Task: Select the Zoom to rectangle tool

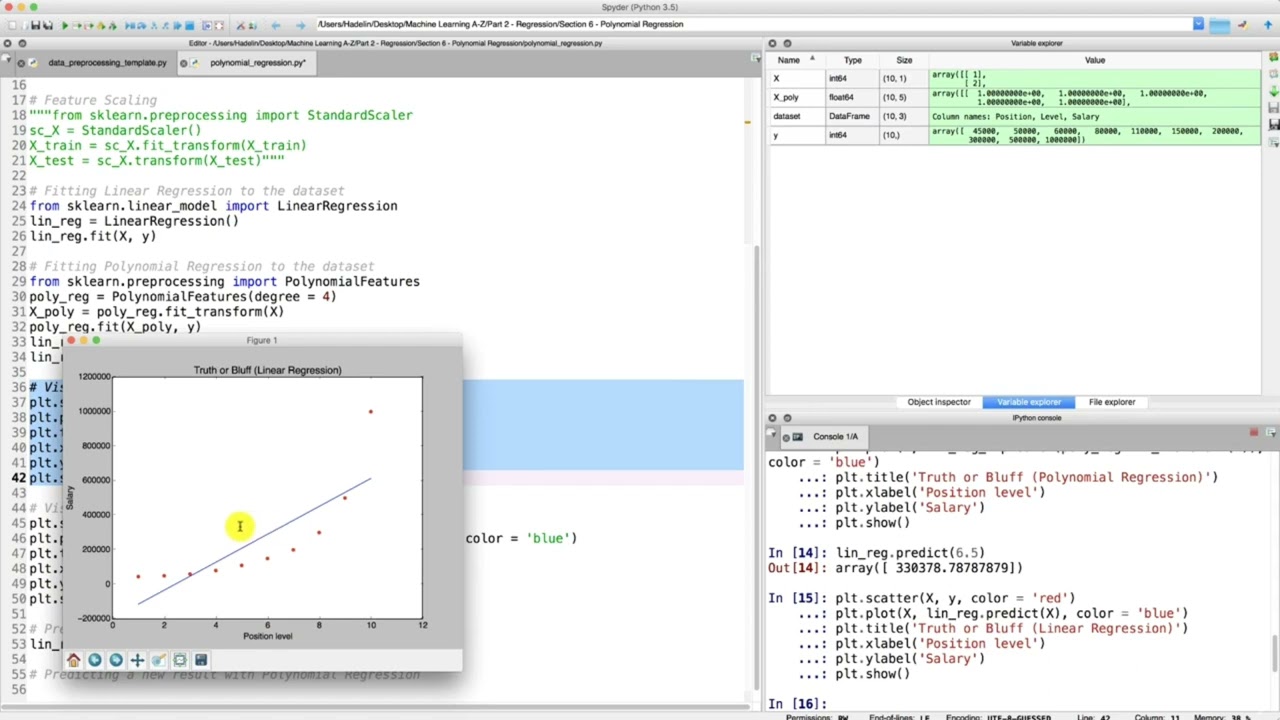Action: point(158,660)
